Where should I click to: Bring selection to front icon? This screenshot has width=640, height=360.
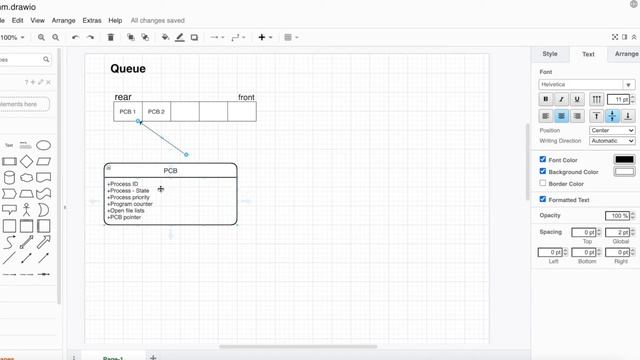pyautogui.click(x=131, y=37)
